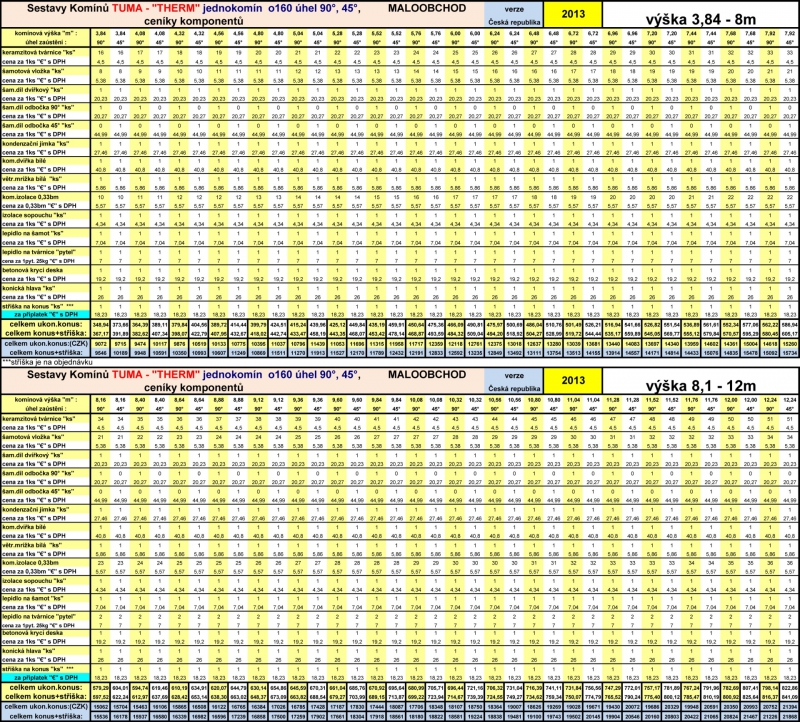Click the yellow 2013 cell beside "výška 3,84 - 8m"
The image size is (800, 722).
point(573,14)
